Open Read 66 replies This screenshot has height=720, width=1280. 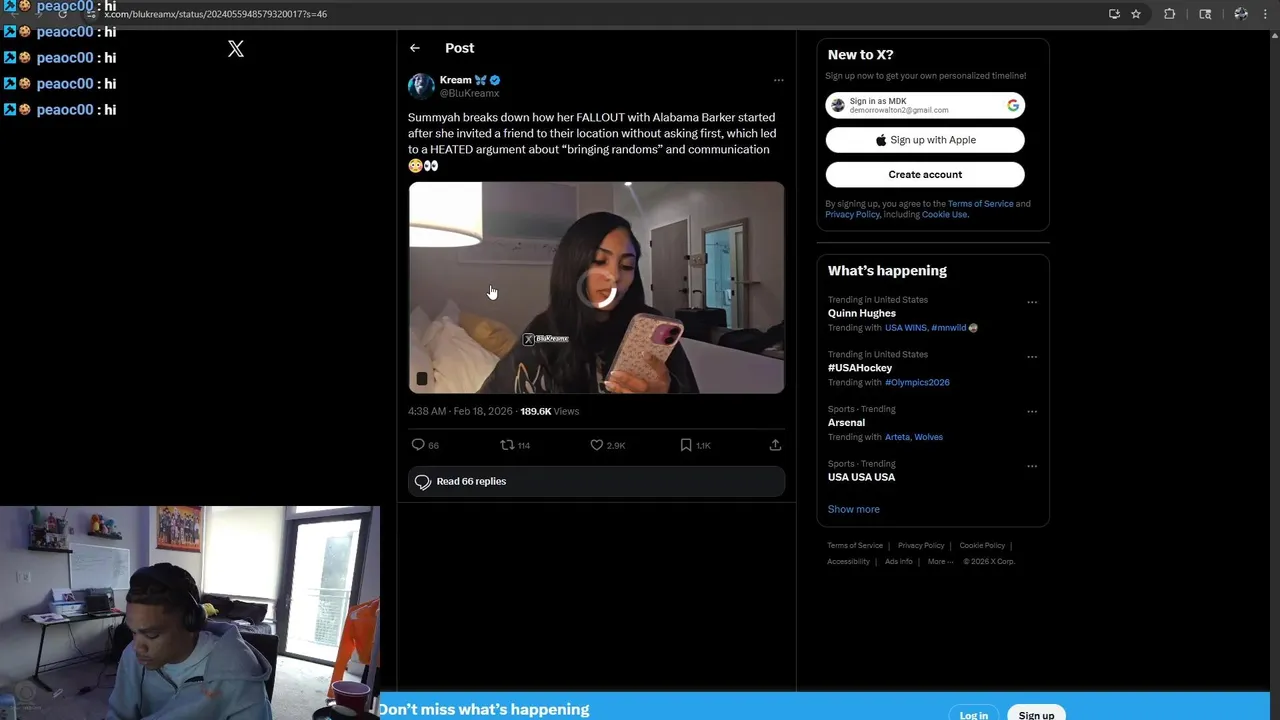click(596, 482)
